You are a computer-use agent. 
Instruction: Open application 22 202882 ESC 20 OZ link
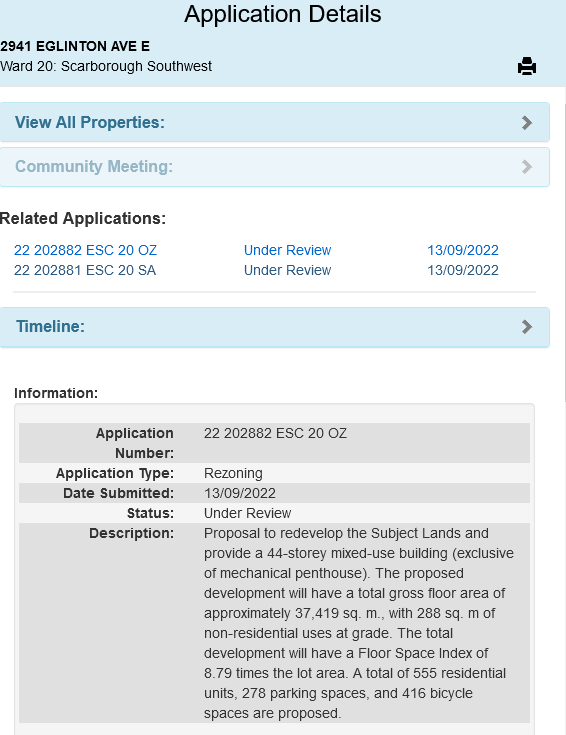(x=85, y=250)
